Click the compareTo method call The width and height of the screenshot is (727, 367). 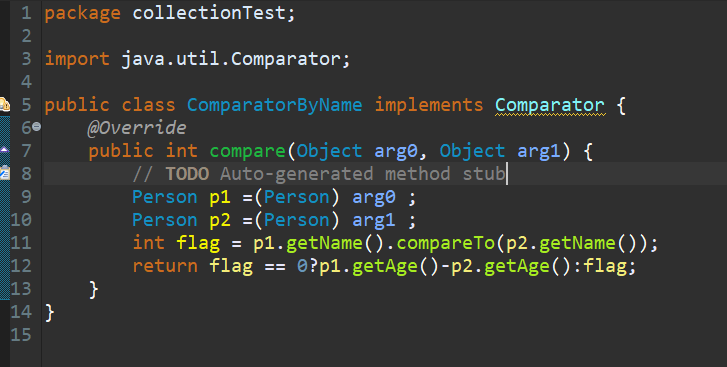point(446,243)
